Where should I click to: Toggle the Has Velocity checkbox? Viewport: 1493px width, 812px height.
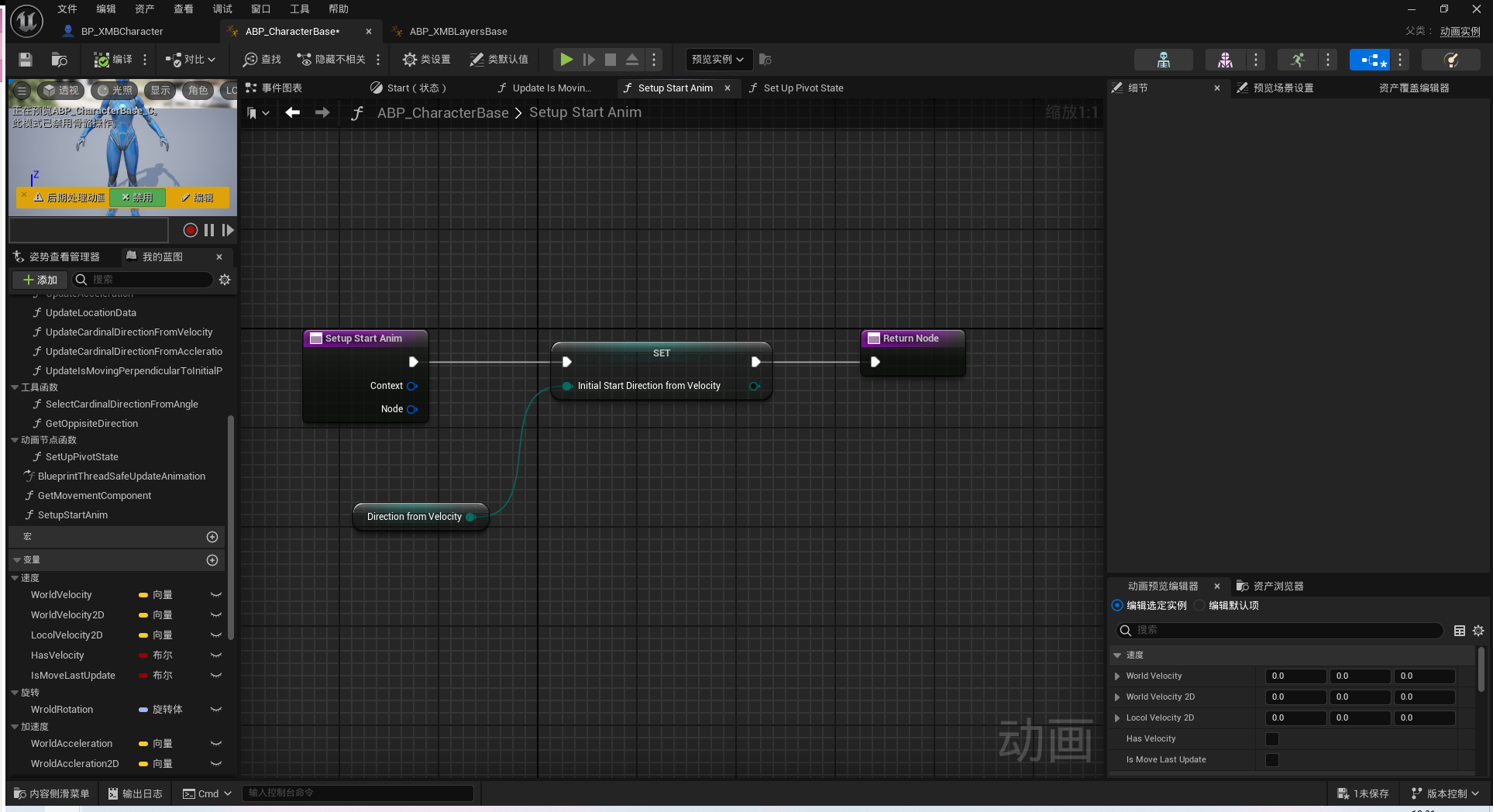click(1271, 739)
